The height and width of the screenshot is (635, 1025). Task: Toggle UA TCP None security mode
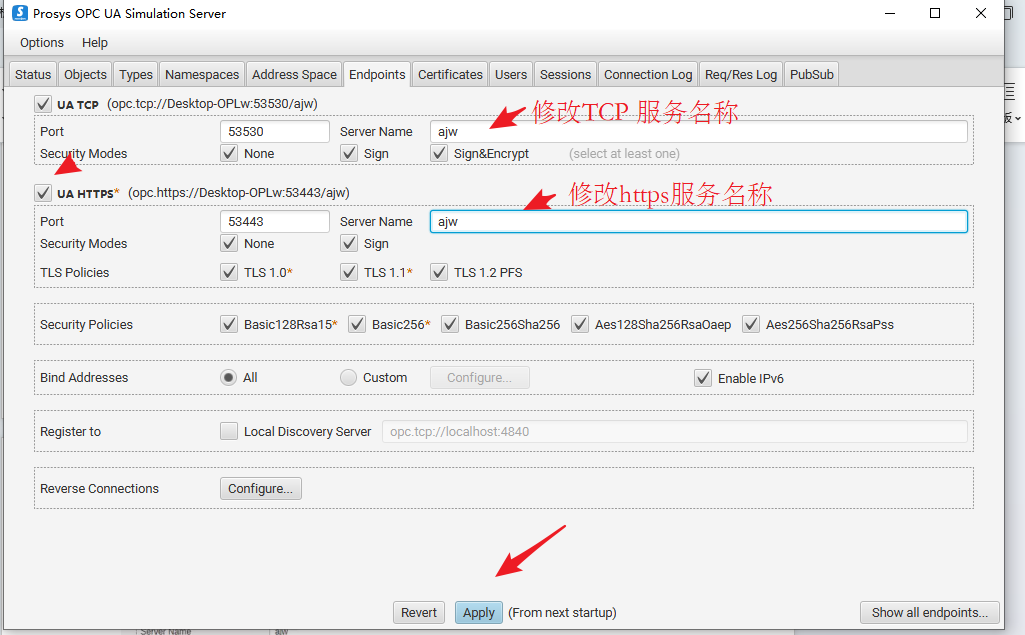click(x=229, y=154)
